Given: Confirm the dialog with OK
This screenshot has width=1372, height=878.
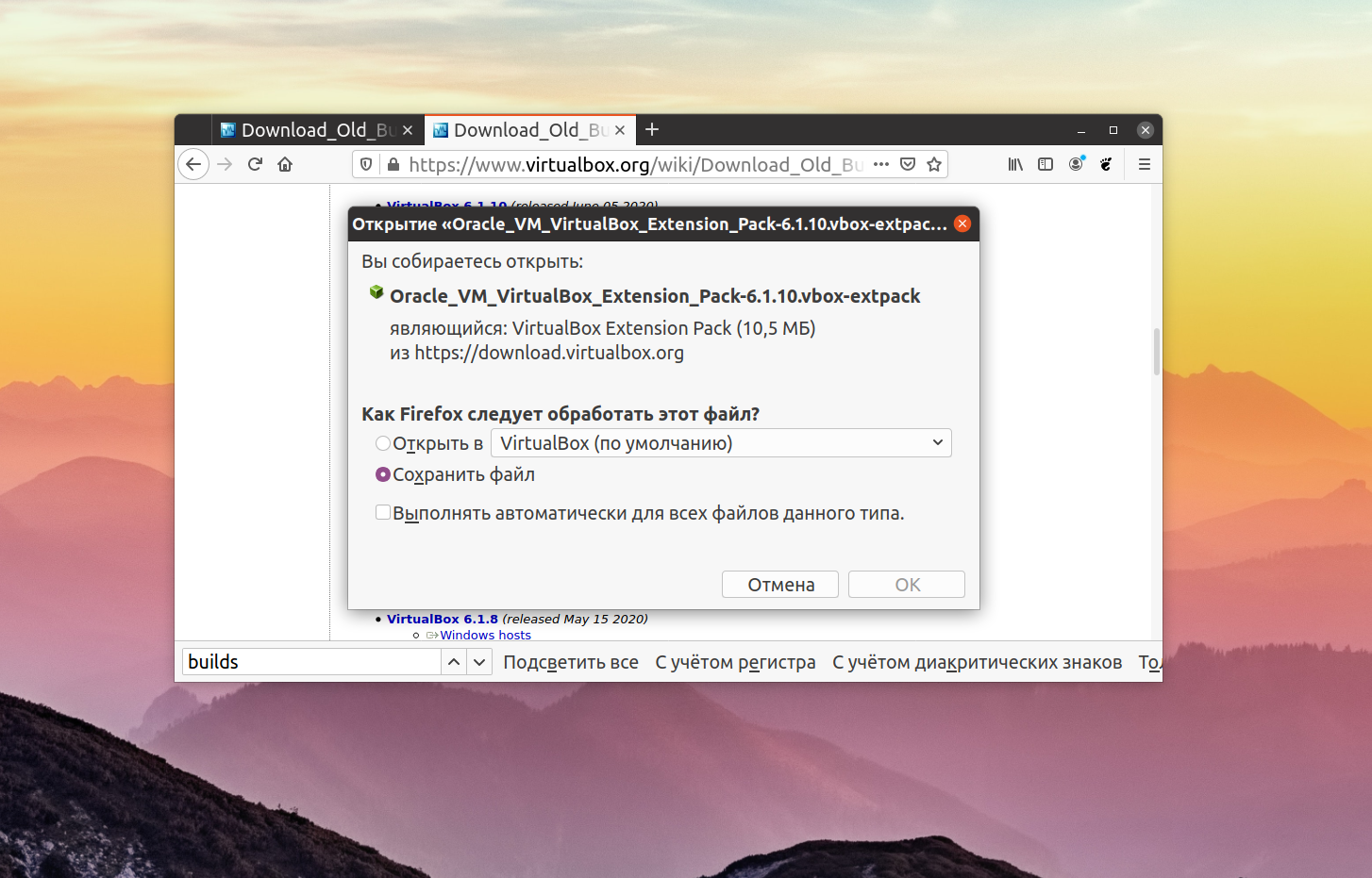Looking at the screenshot, I should 907,585.
